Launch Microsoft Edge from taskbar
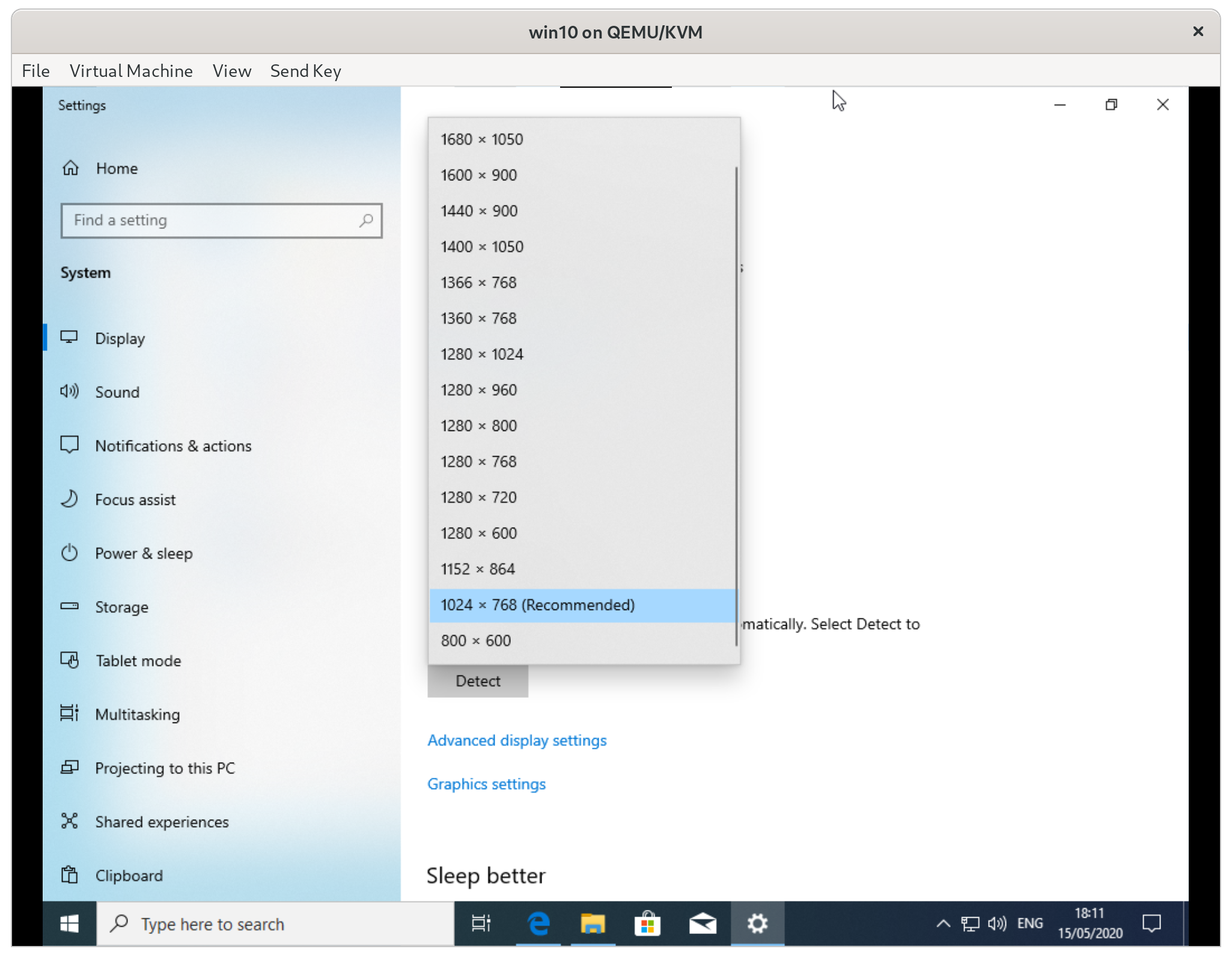Viewport: 1232px width, 958px height. [x=538, y=923]
